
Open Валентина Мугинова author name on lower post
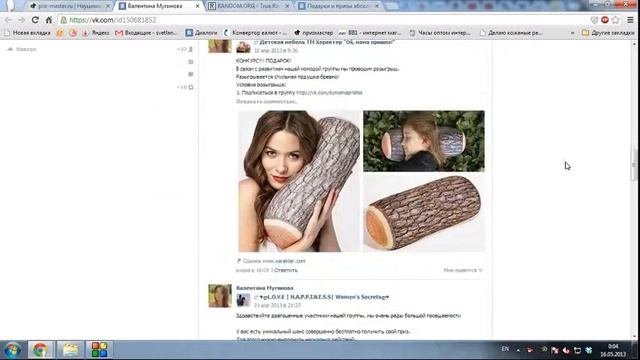264,288
